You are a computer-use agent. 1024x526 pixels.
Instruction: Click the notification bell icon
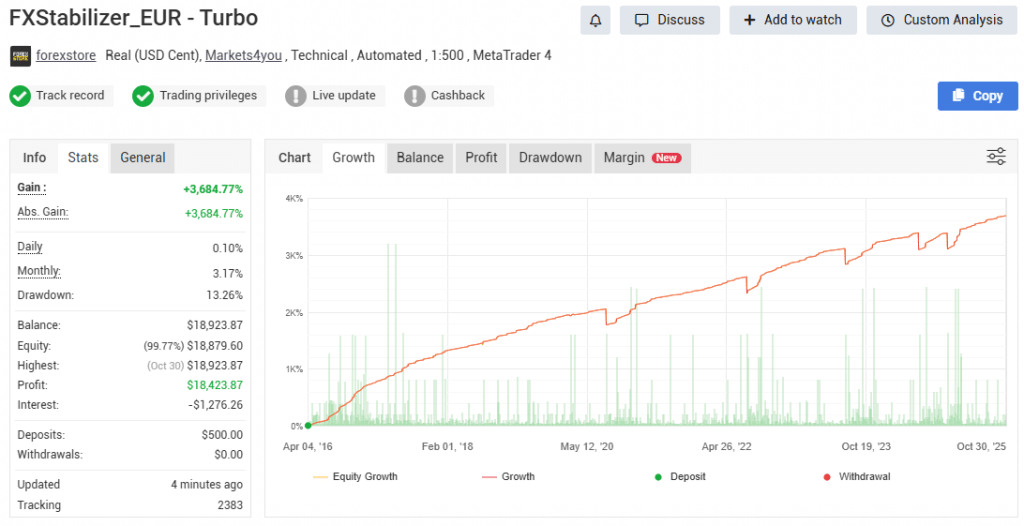point(596,20)
